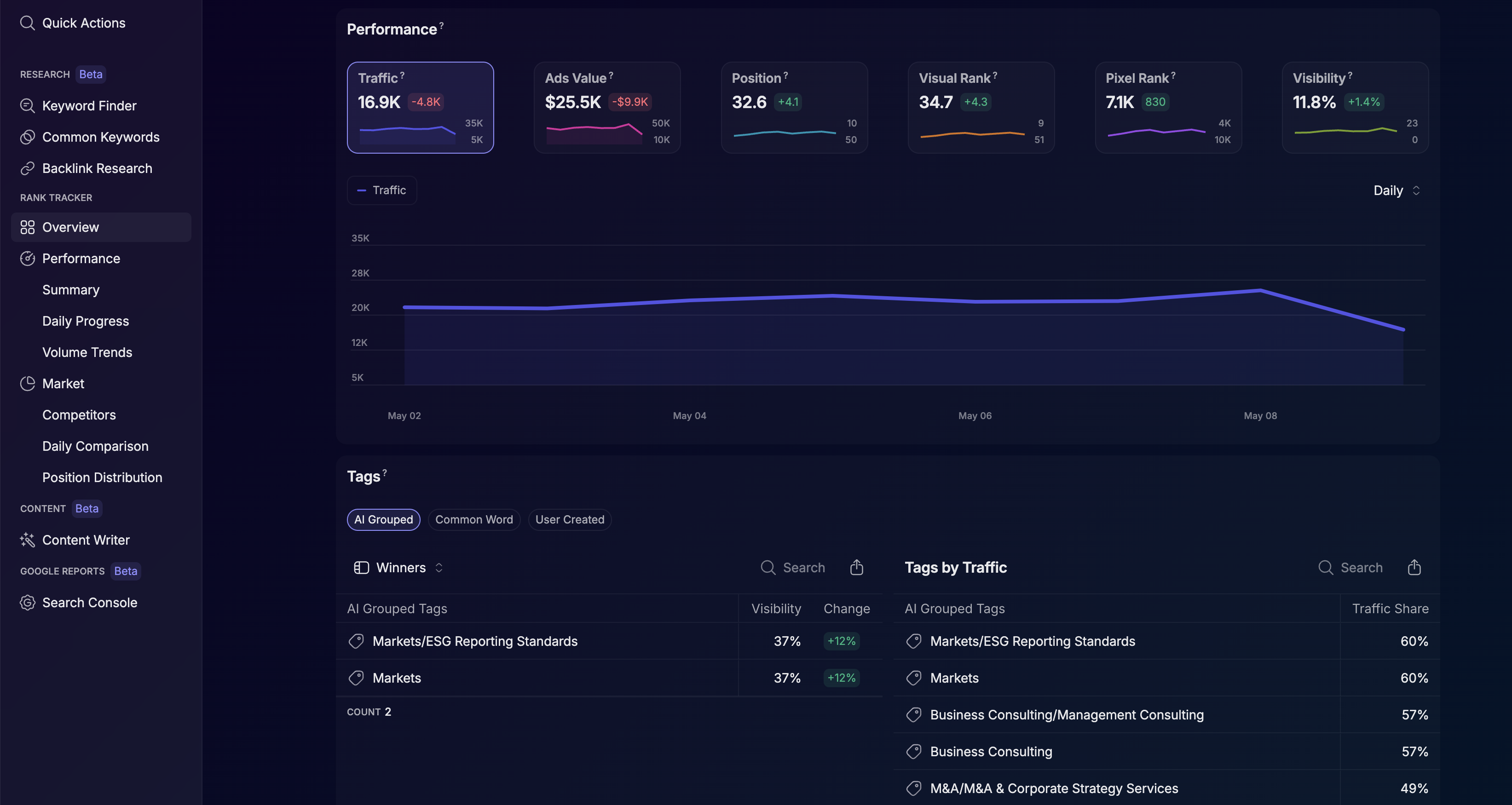Launch the Content Writer
Viewport: 1512px width, 805px height.
point(86,540)
